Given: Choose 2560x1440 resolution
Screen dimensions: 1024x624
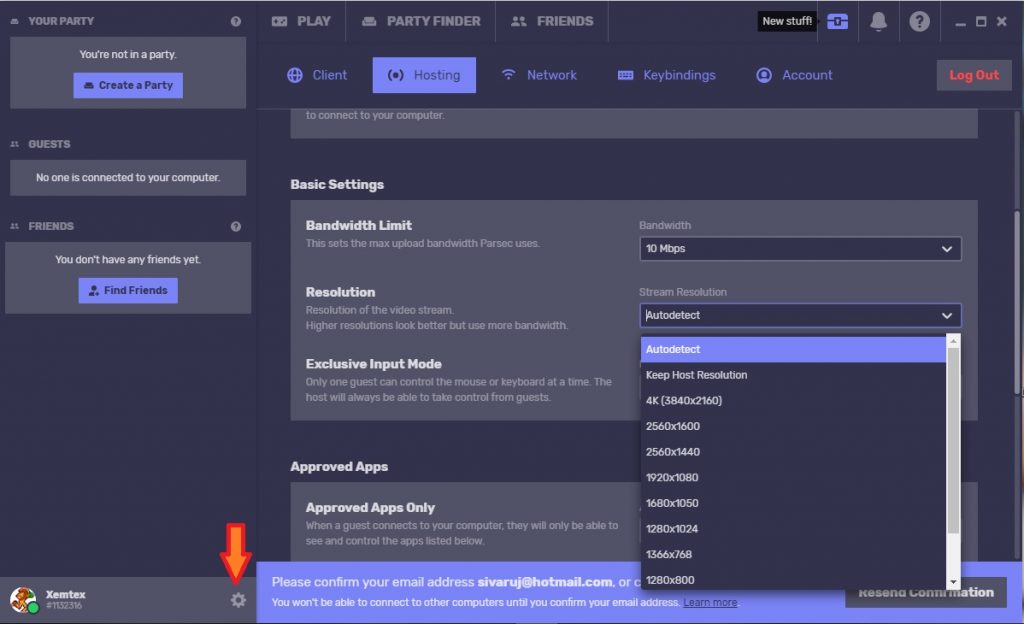Looking at the screenshot, I should tap(793, 452).
